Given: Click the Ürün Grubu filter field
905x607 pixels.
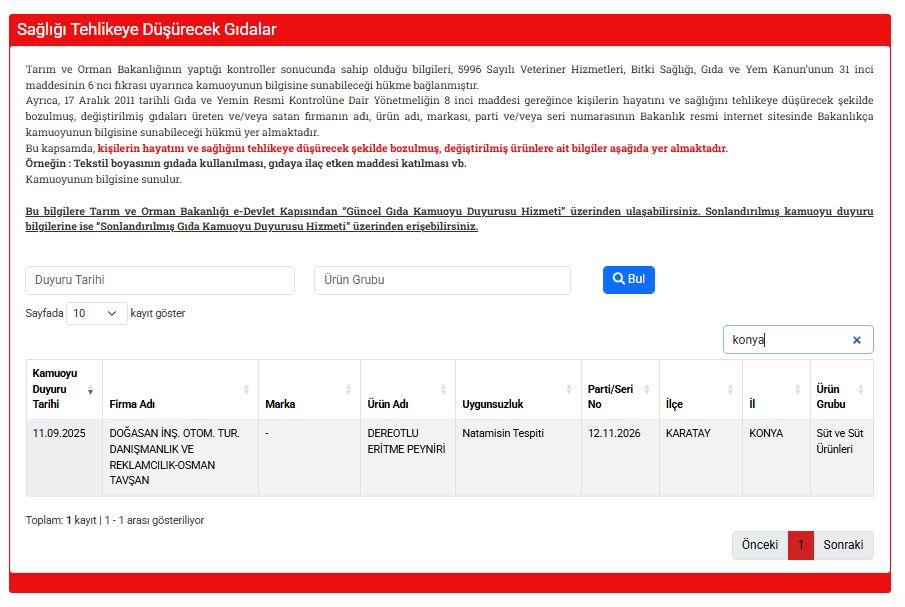Looking at the screenshot, I should pyautogui.click(x=442, y=280).
